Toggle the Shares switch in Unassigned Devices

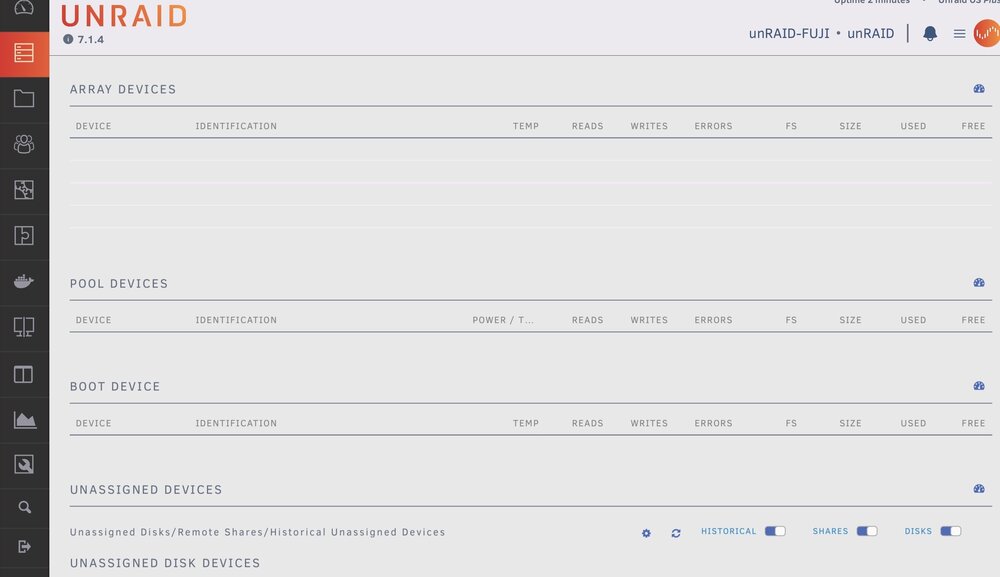[x=867, y=531]
